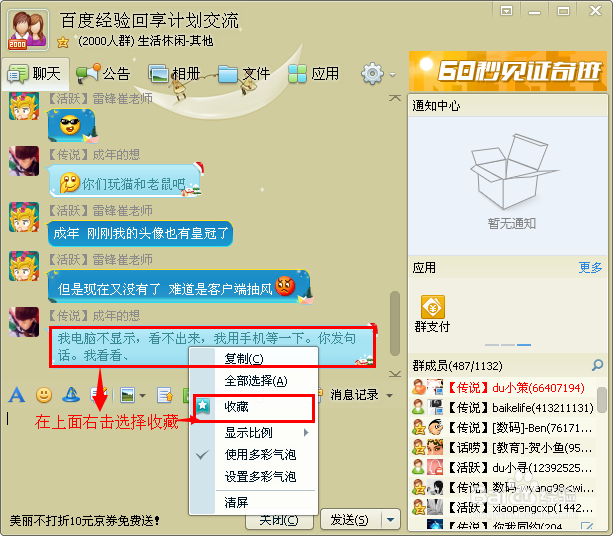
Task: Expand the send button options arrow
Action: coord(390,520)
